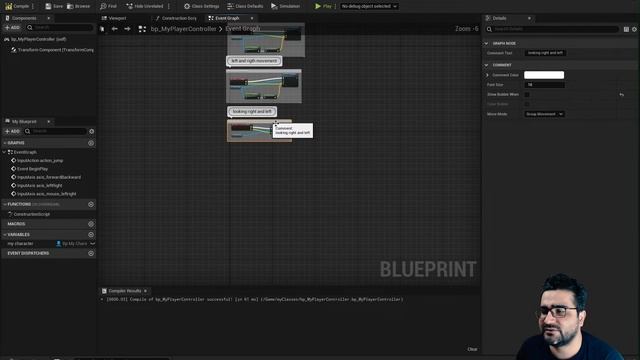The height and width of the screenshot is (360, 640).
Task: Toggle Details property matrix view icon
Action: [x=626, y=29]
